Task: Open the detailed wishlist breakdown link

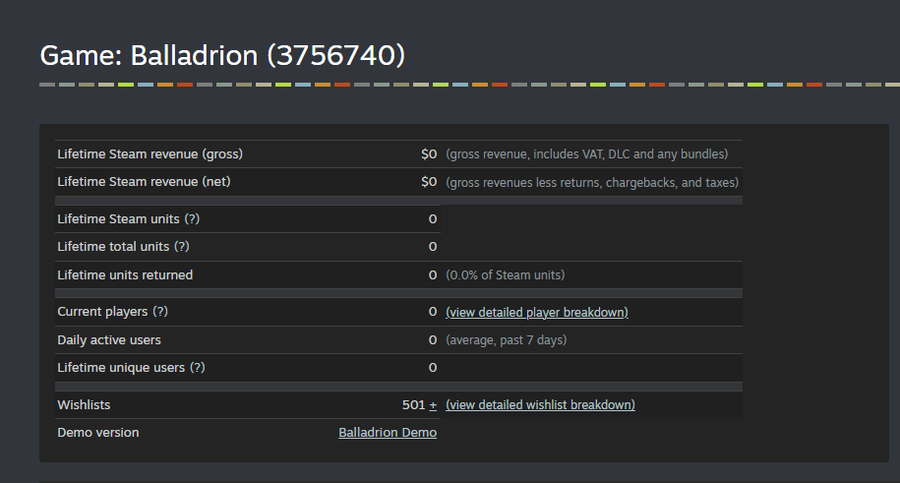Action: click(x=540, y=405)
